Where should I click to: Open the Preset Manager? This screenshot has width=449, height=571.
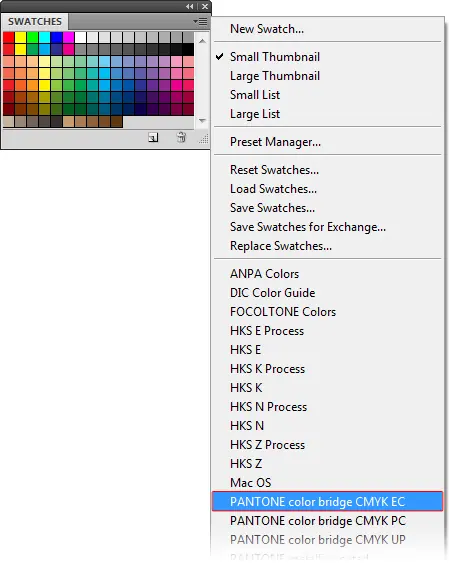pos(275,142)
